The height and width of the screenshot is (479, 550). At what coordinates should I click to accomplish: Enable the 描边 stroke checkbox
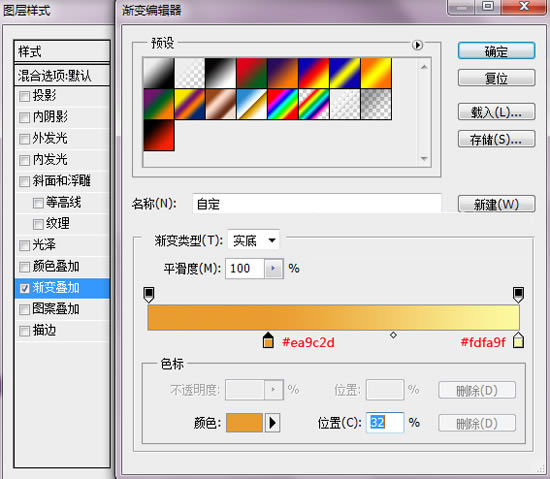(x=24, y=331)
